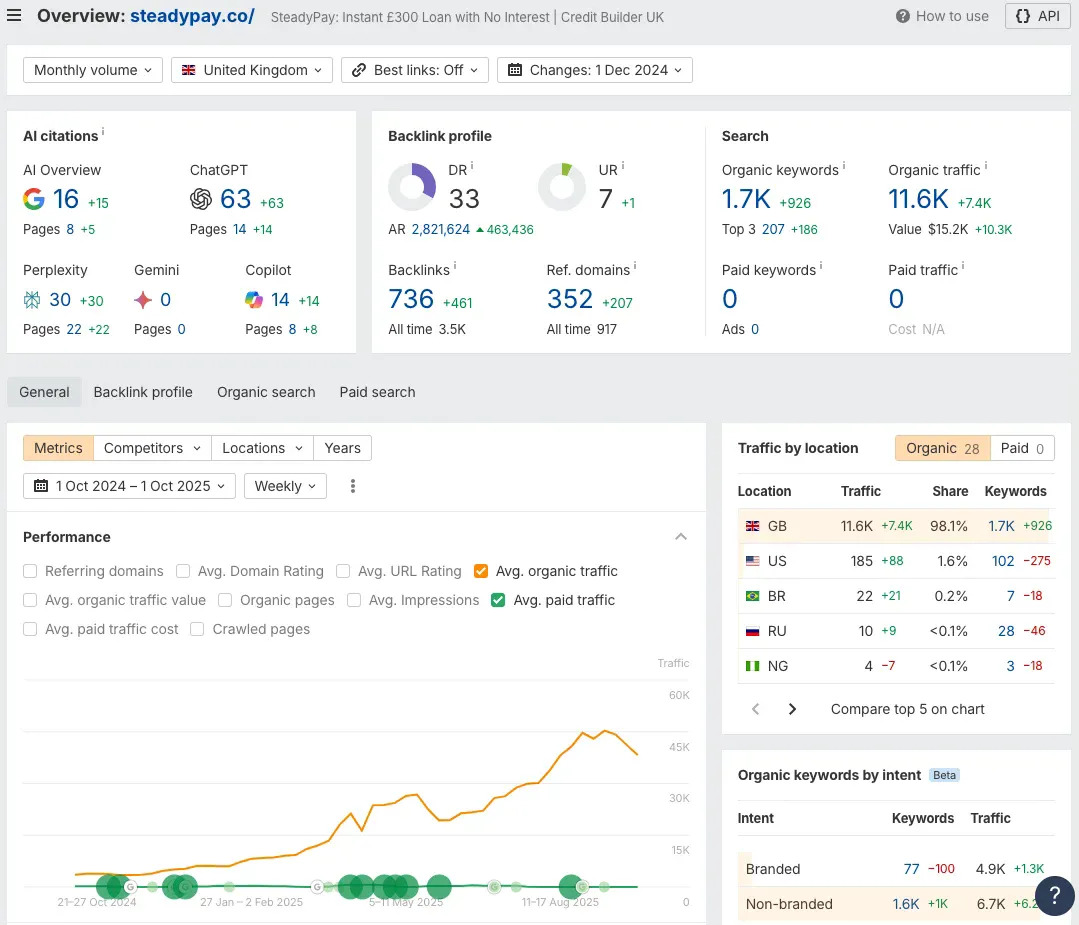Viewport: 1079px width, 925px height.
Task: Open the United Kingdom country dropdown
Action: 252,70
